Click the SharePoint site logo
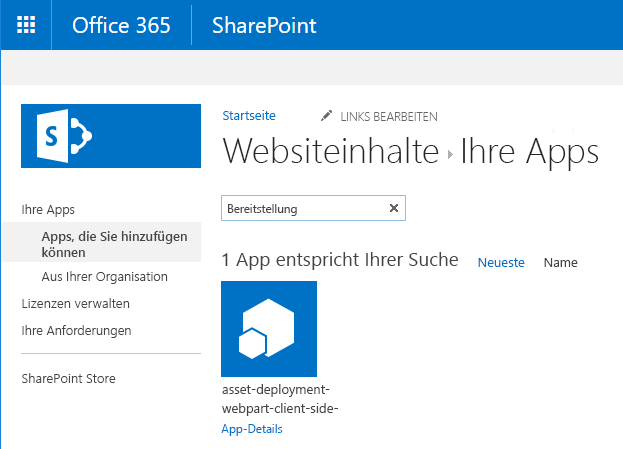This screenshot has width=623, height=449. pyautogui.click(x=111, y=136)
